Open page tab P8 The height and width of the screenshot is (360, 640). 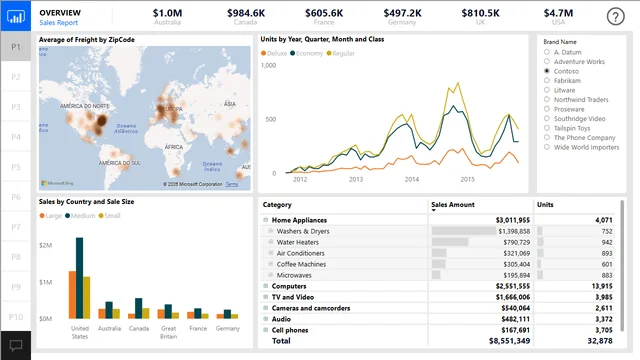pos(16,257)
